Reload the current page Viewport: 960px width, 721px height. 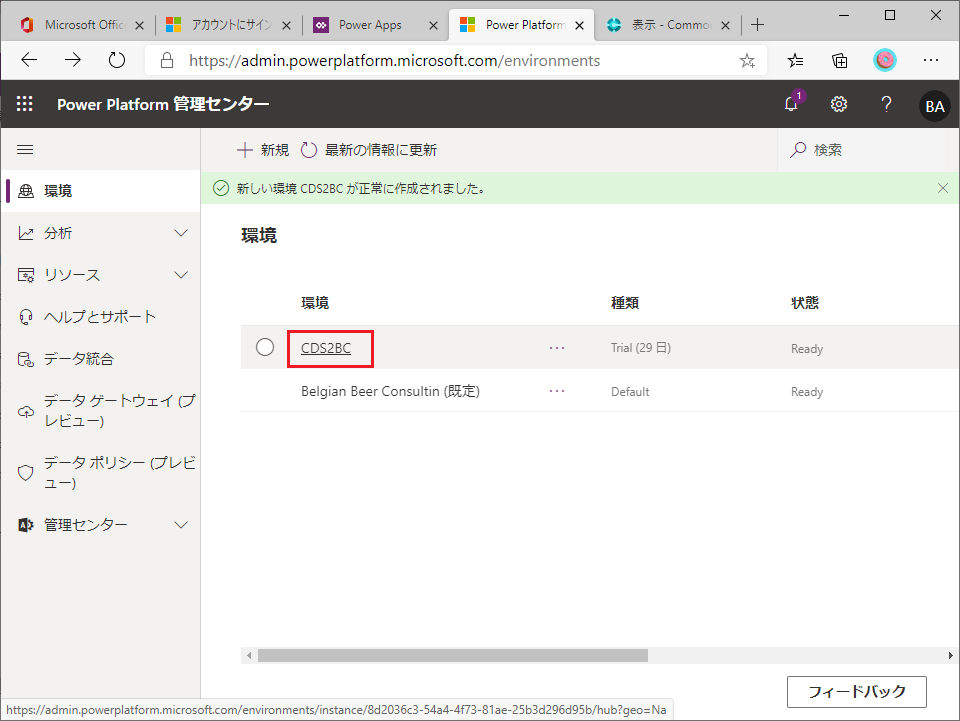116,59
